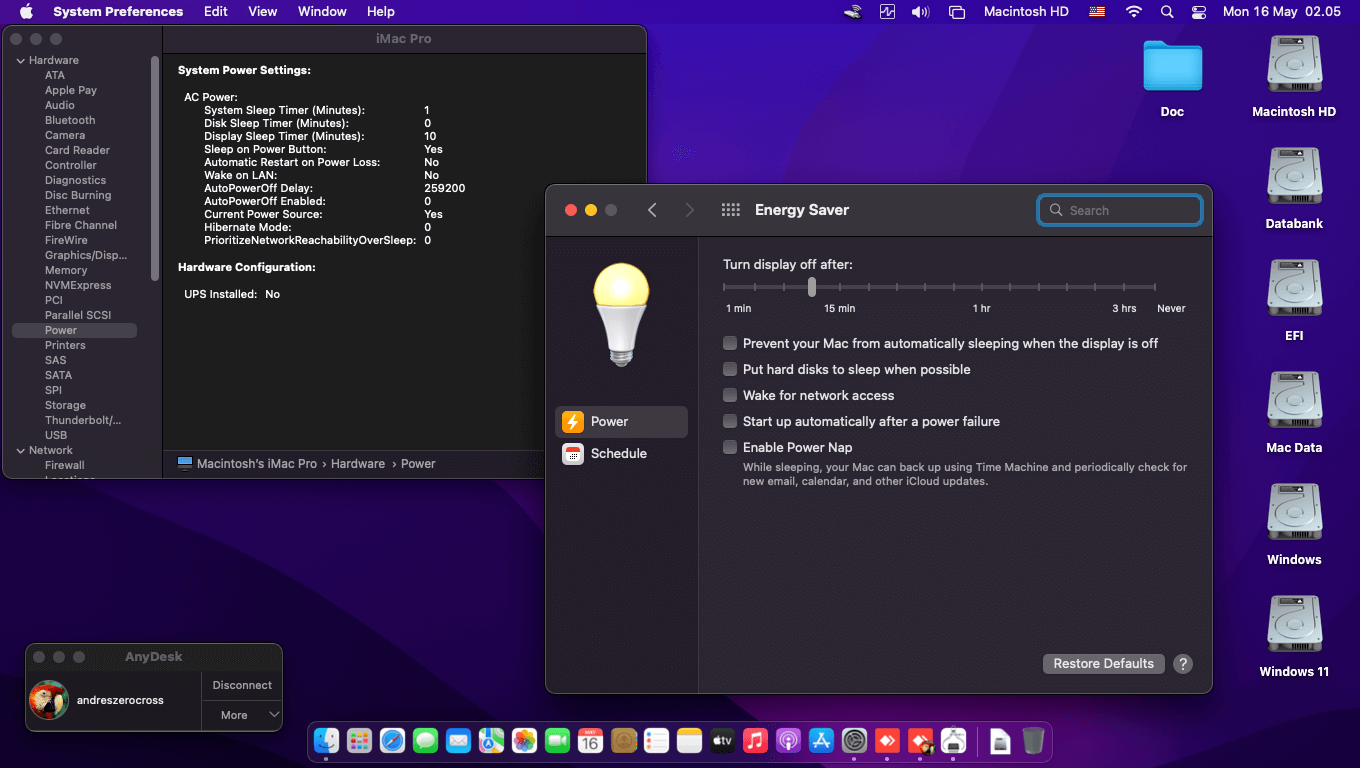This screenshot has height=768, width=1360.
Task: Click the Restore Defaults button
Action: (1103, 664)
